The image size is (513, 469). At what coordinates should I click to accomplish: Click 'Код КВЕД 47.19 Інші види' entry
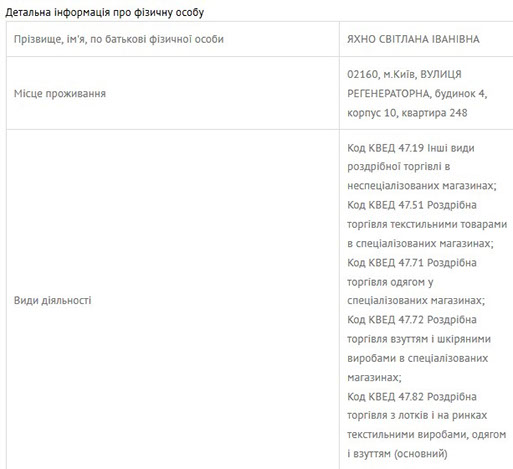[x=411, y=148]
